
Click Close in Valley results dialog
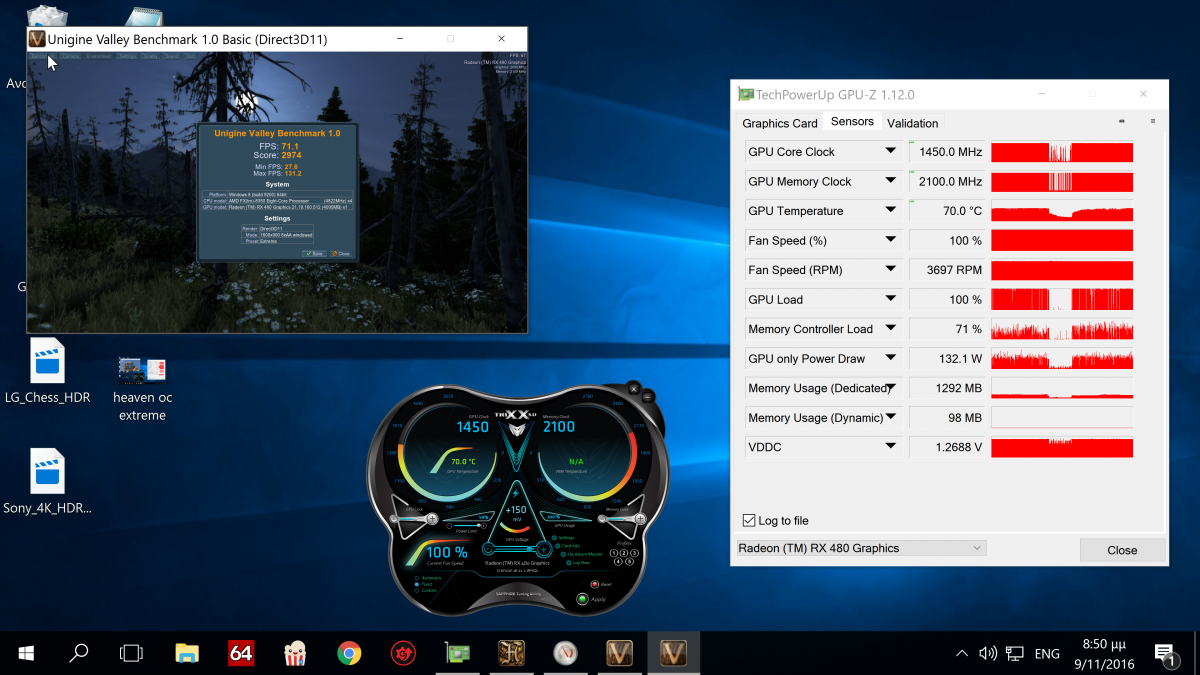pyautogui.click(x=340, y=254)
